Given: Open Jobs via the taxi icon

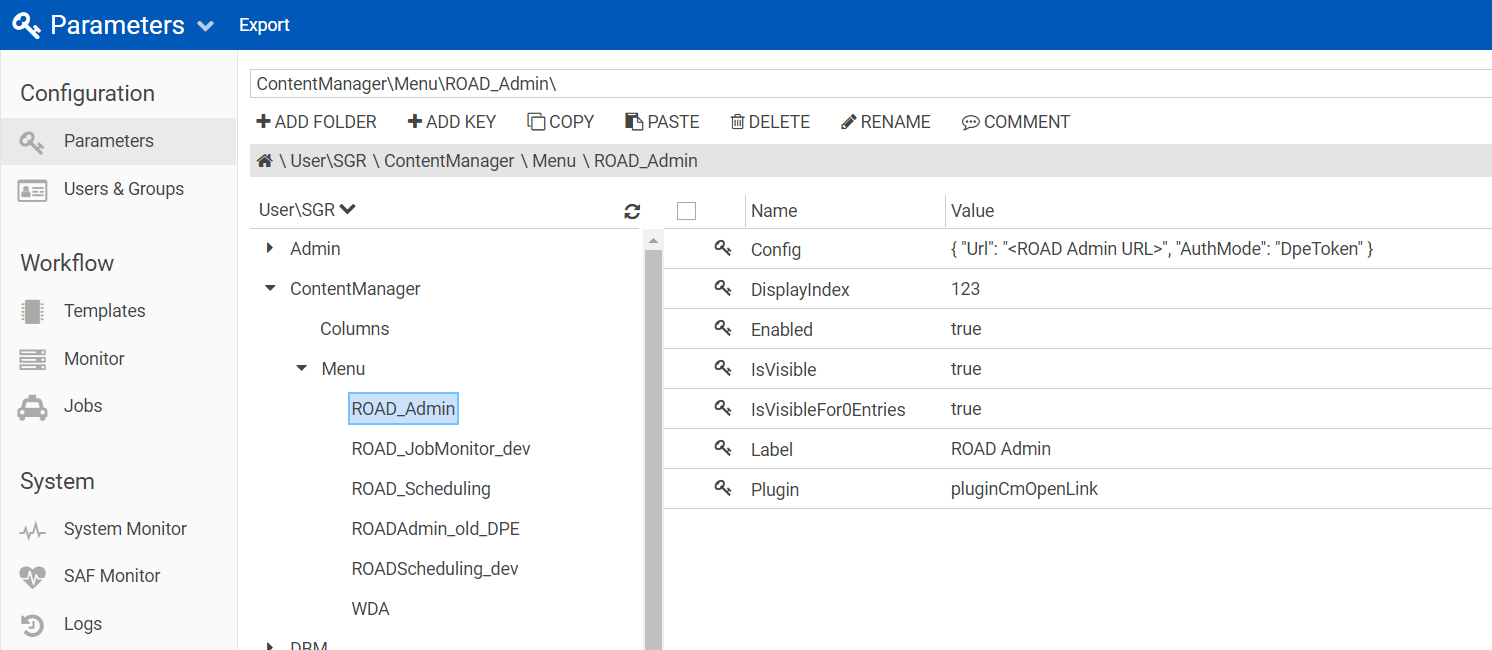Looking at the screenshot, I should (33, 407).
